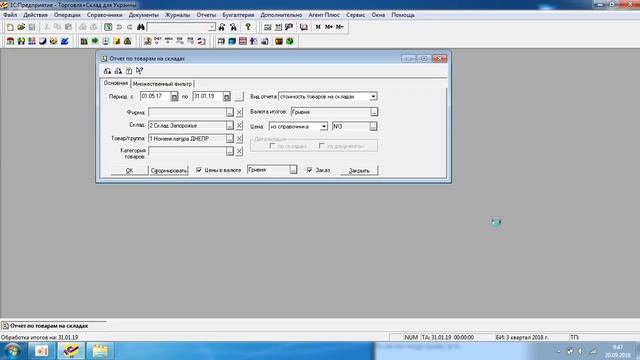This screenshot has height=360, width=640.
Task: Open the Сервис menu
Action: (x=356, y=15)
